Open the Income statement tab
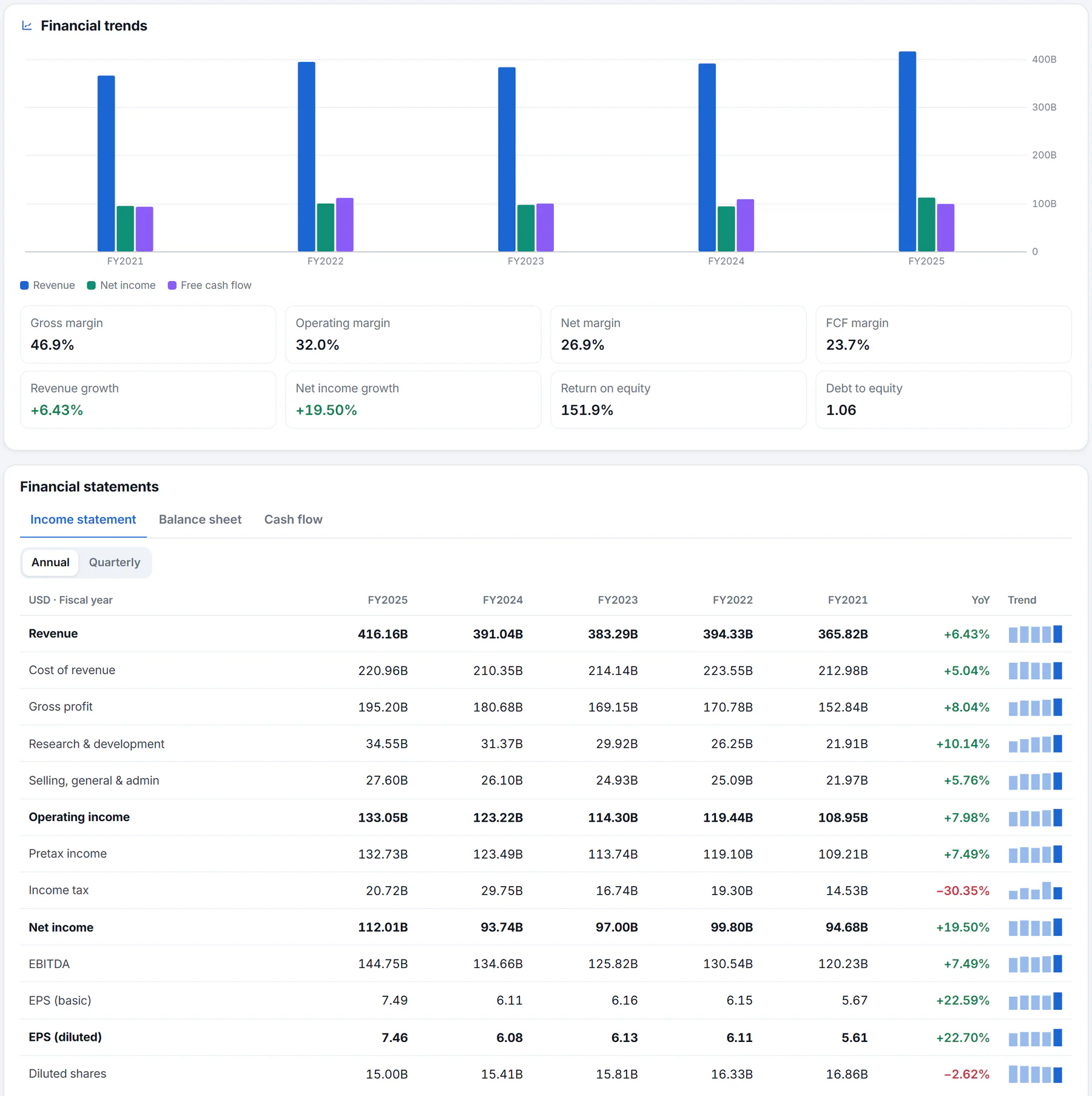The height and width of the screenshot is (1096, 1092). click(x=83, y=519)
